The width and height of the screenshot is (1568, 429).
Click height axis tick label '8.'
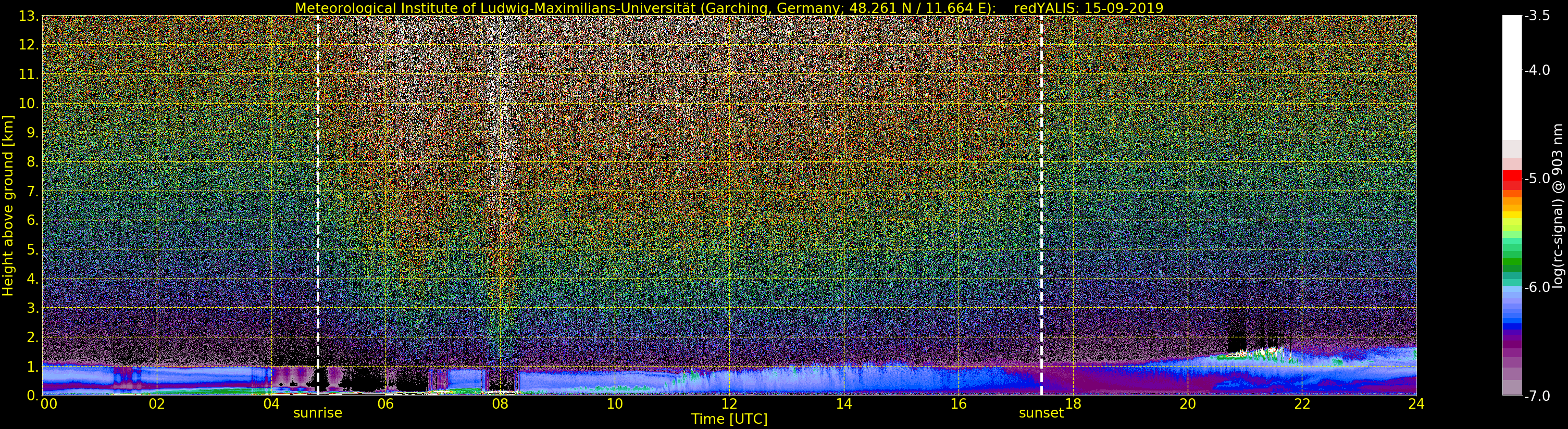click(x=32, y=162)
